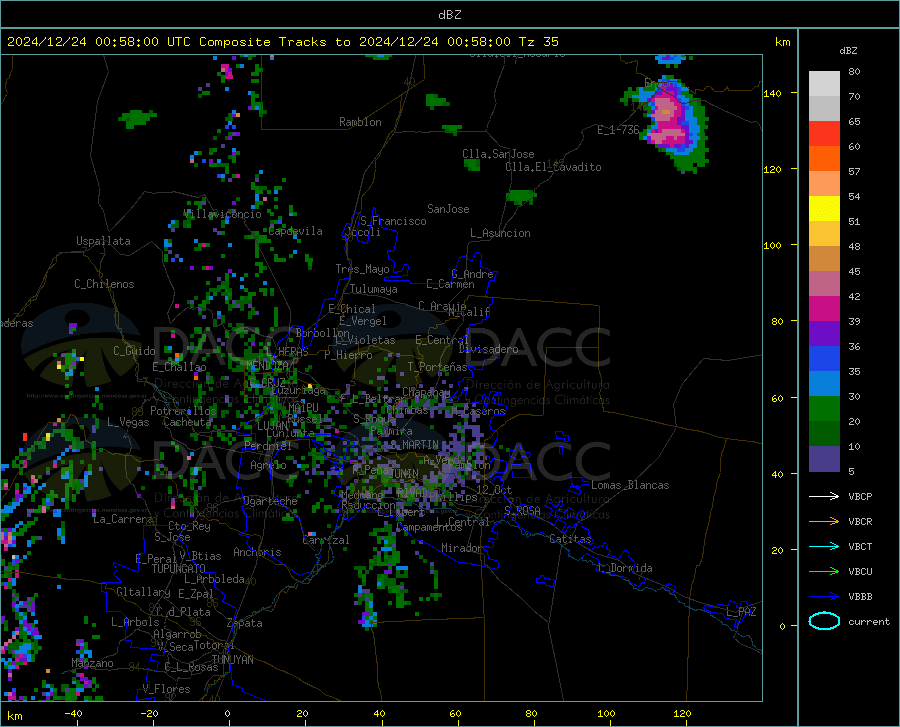The width and height of the screenshot is (900, 727).
Task: Click the TUPUNGATO place label
Action: coord(179,569)
